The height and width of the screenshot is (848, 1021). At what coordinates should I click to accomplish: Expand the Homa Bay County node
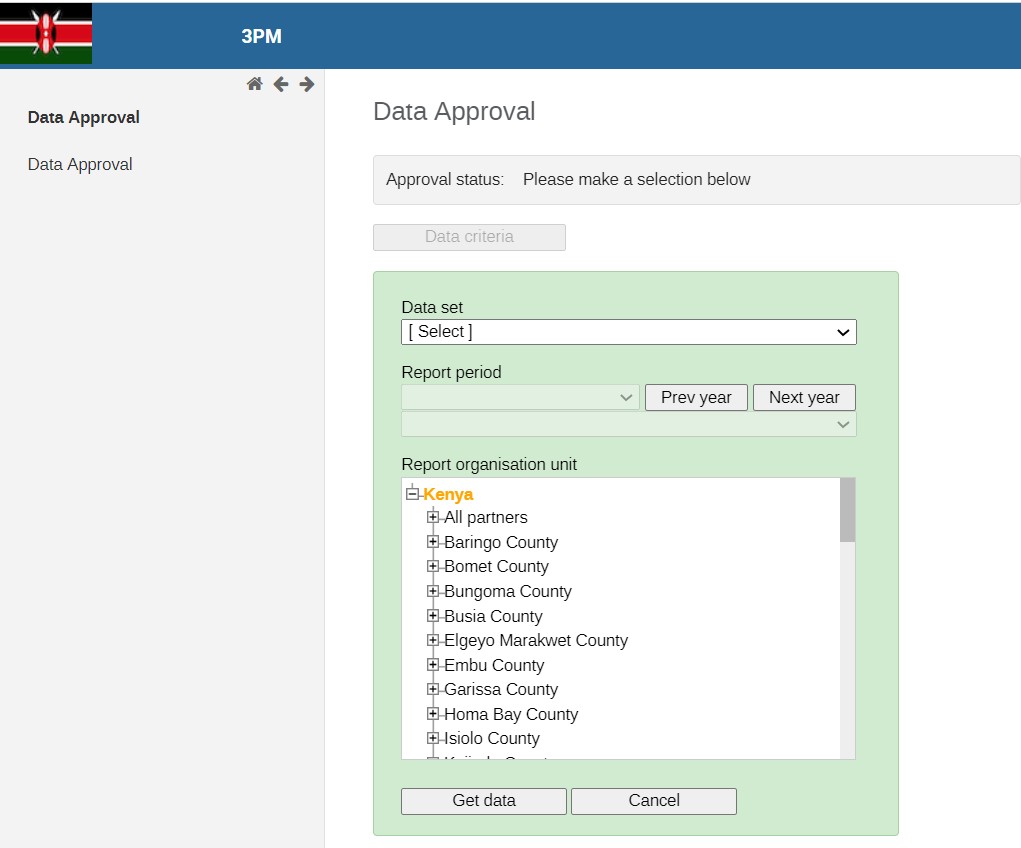point(433,714)
